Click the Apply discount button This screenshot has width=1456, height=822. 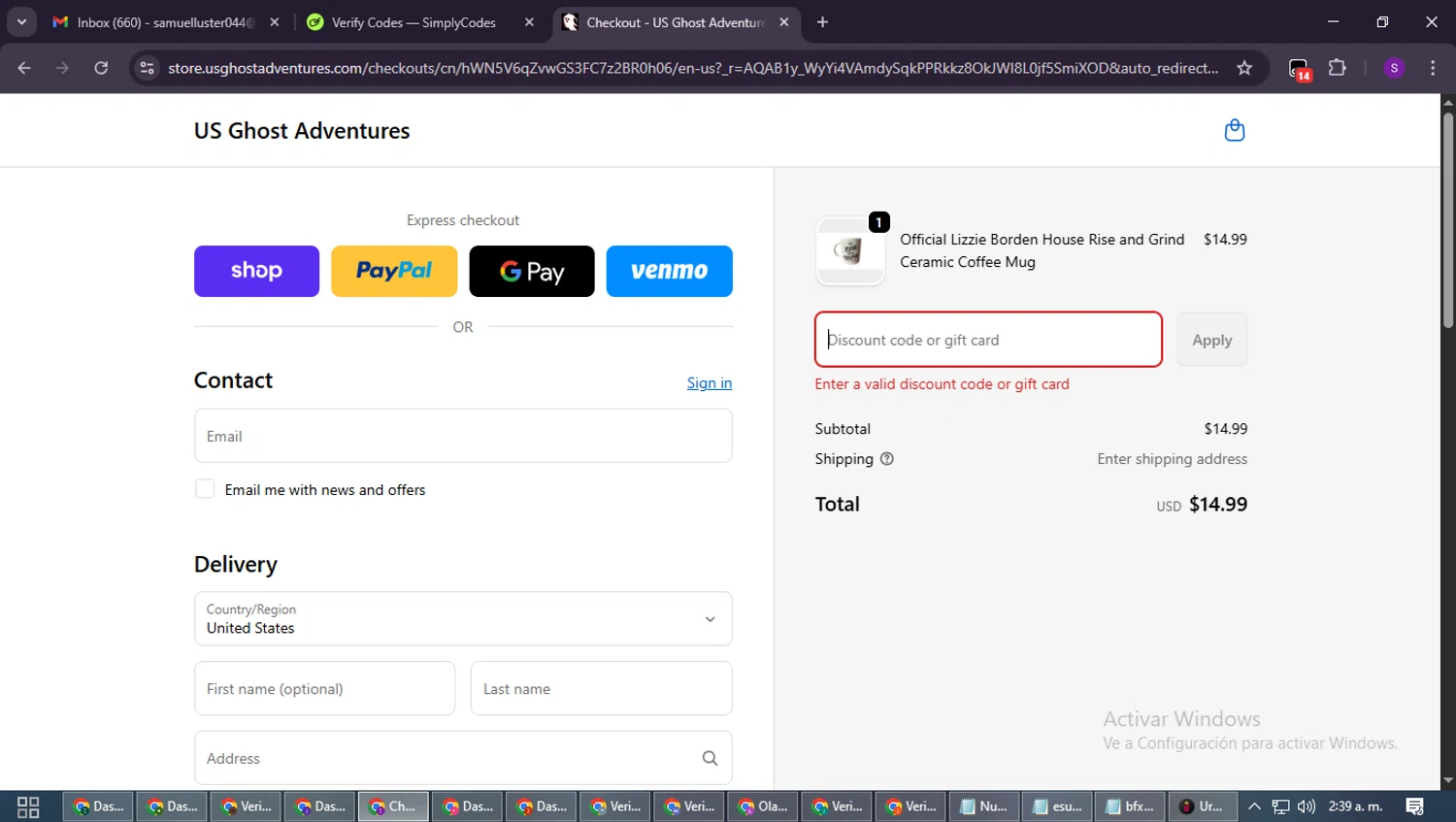pos(1212,340)
